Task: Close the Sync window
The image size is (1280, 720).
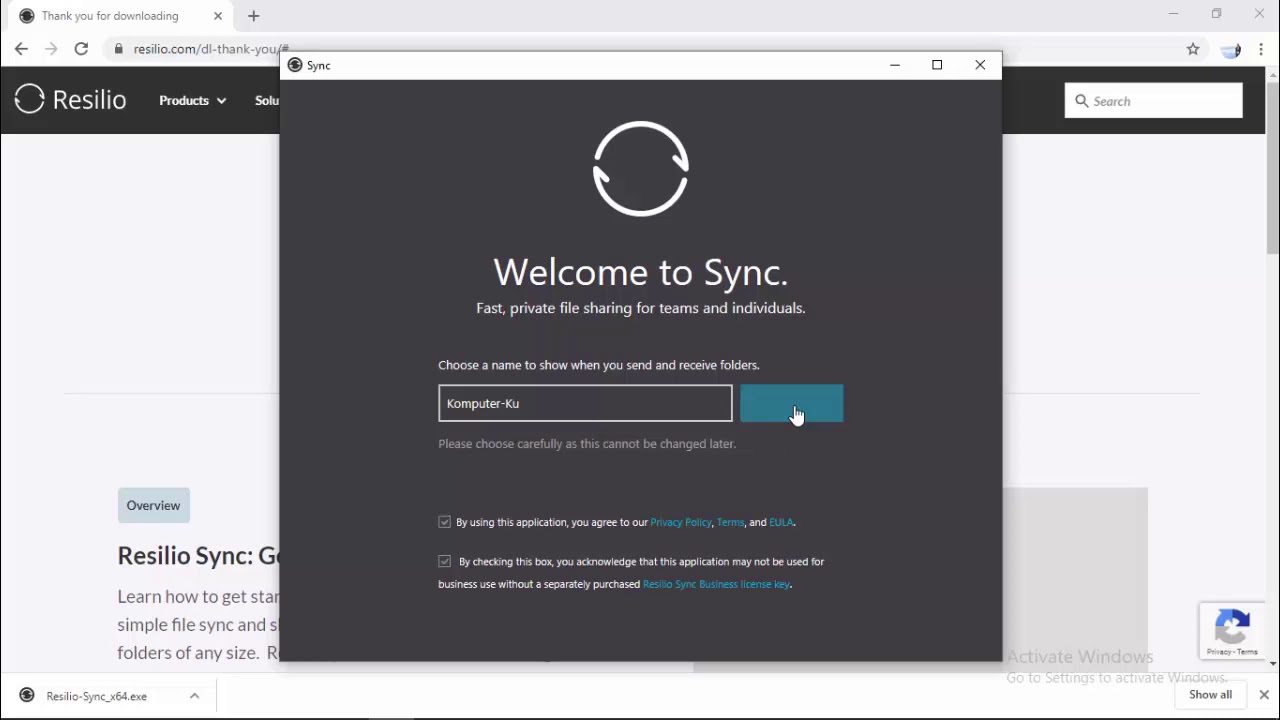Action: pyautogui.click(x=980, y=65)
